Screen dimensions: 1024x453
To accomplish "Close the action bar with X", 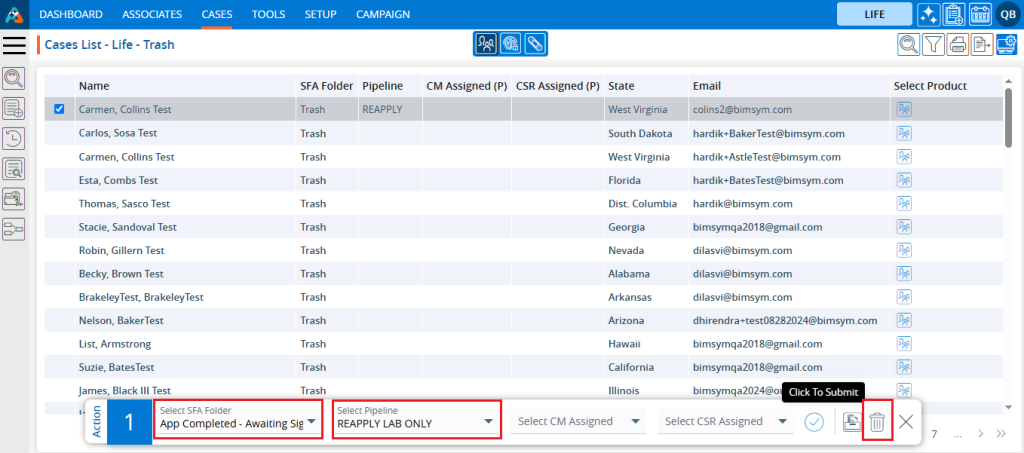I will pyautogui.click(x=906, y=422).
